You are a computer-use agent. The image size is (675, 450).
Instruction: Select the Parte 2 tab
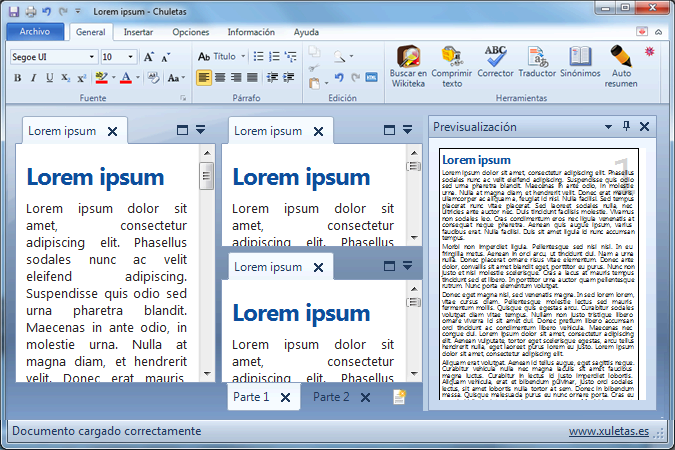331,397
